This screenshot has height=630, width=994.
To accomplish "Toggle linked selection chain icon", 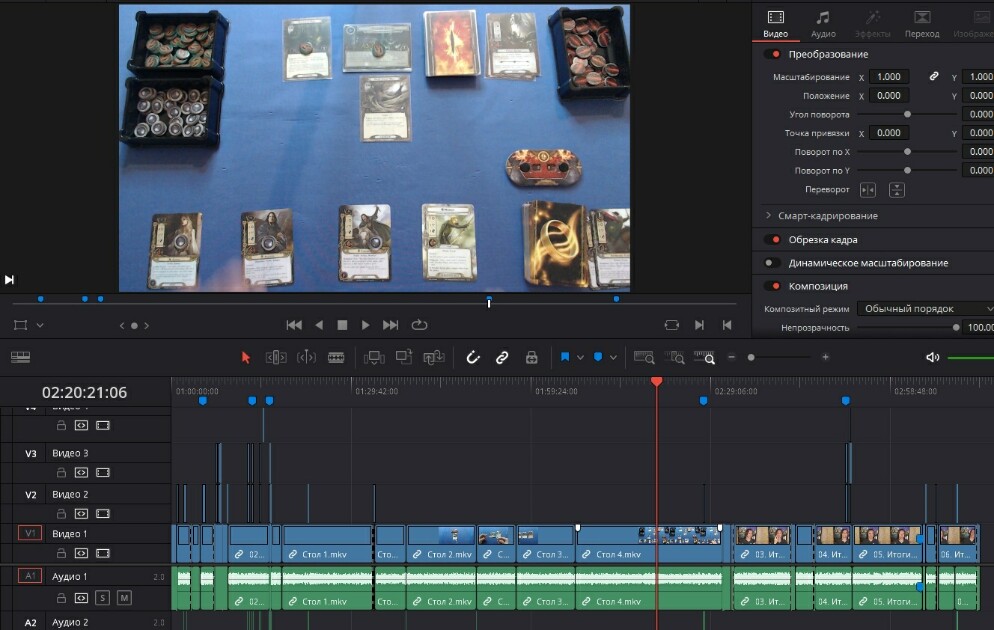I will pos(502,357).
